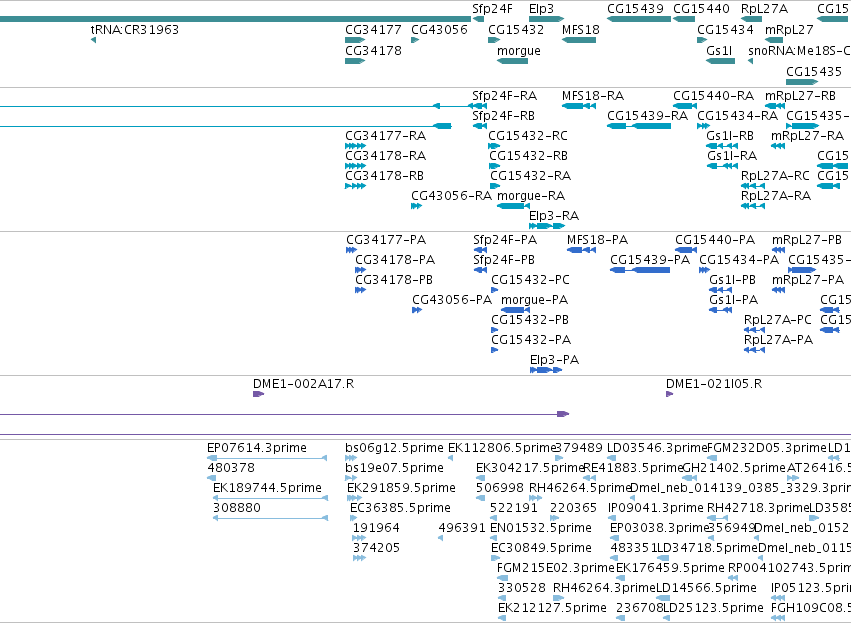Select the LD25123.5prime EST label
851x623 pixels.
pyautogui.click(x=714, y=608)
